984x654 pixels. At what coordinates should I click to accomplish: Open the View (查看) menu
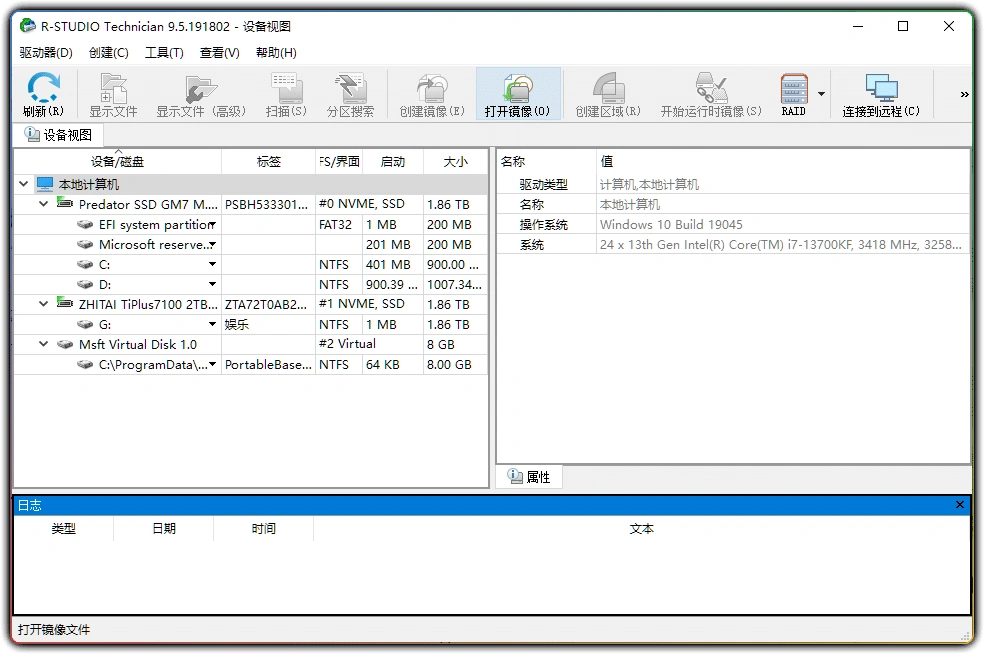pos(219,53)
